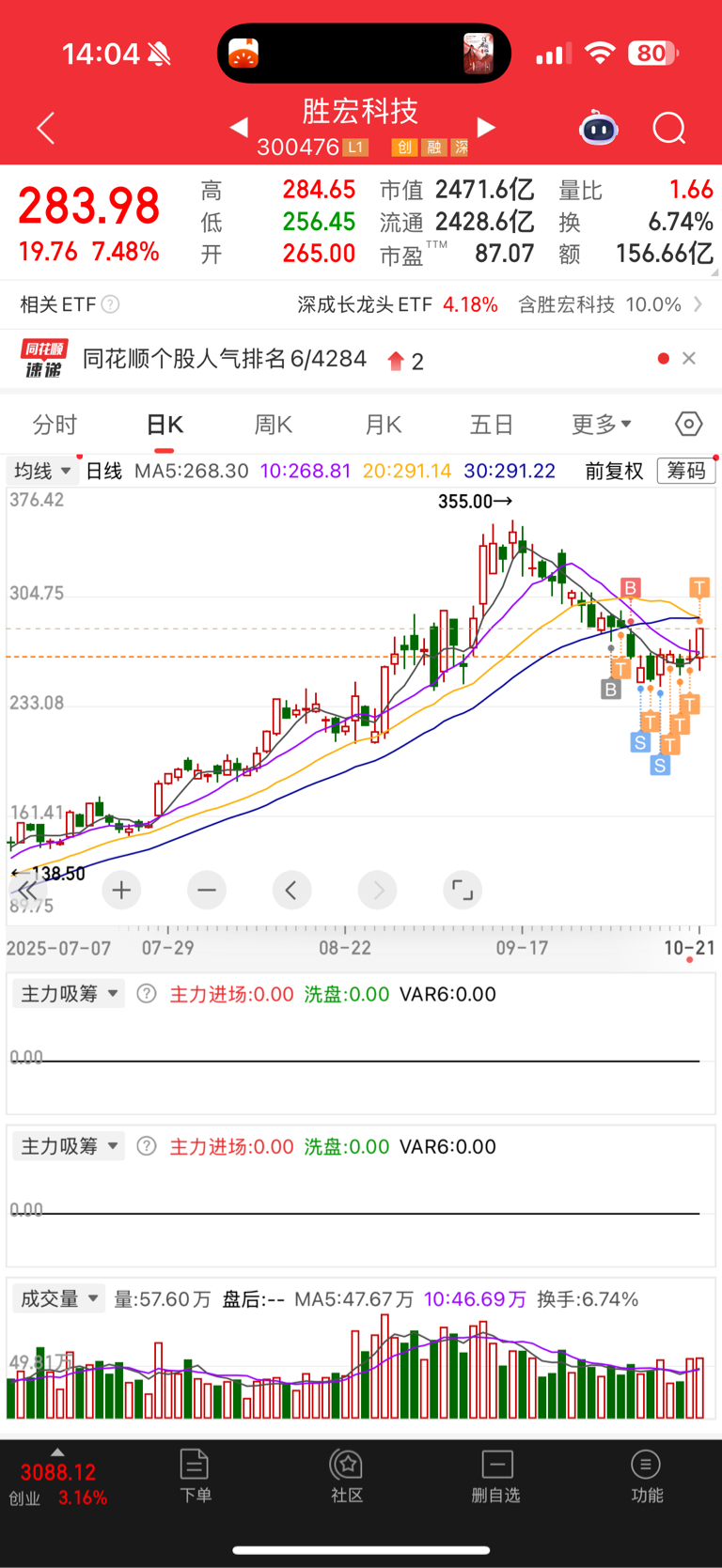Tap the L1 quote level badge
The image size is (722, 1568).
[x=355, y=147]
